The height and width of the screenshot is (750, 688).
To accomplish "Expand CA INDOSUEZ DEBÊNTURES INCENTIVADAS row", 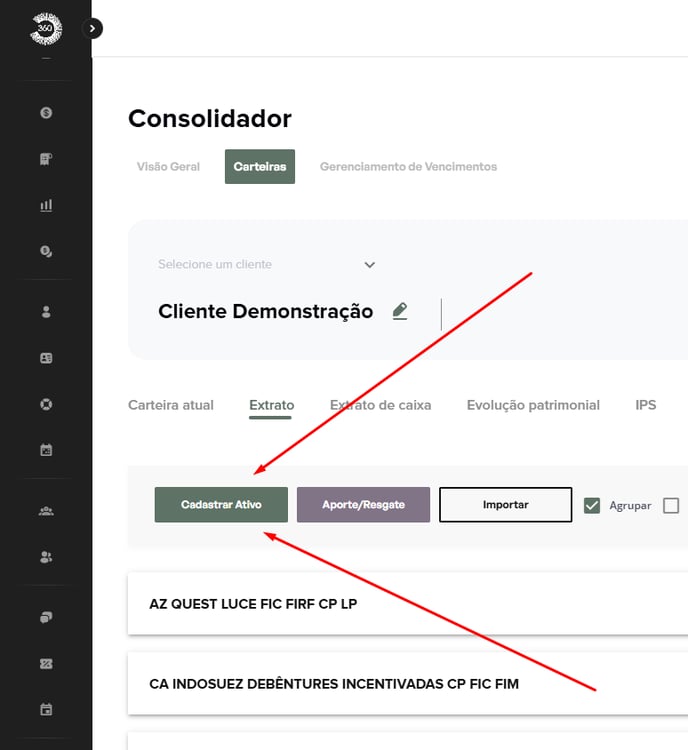I will tap(400, 684).
